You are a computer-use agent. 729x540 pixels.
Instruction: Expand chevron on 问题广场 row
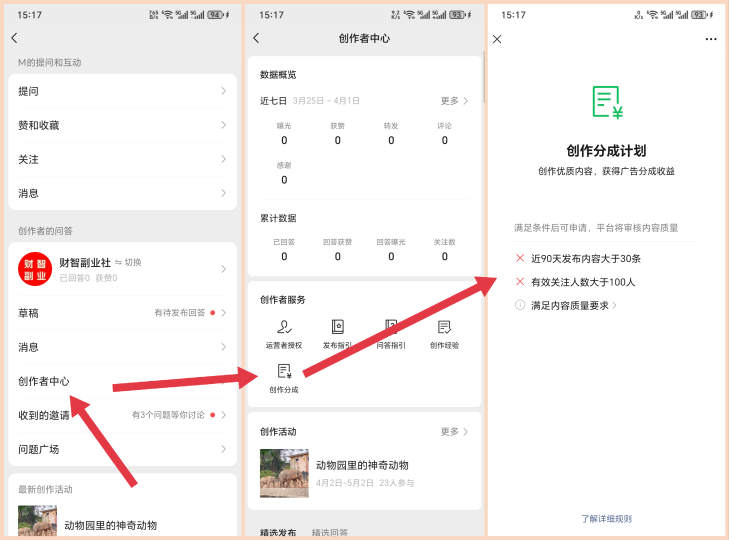pos(224,449)
